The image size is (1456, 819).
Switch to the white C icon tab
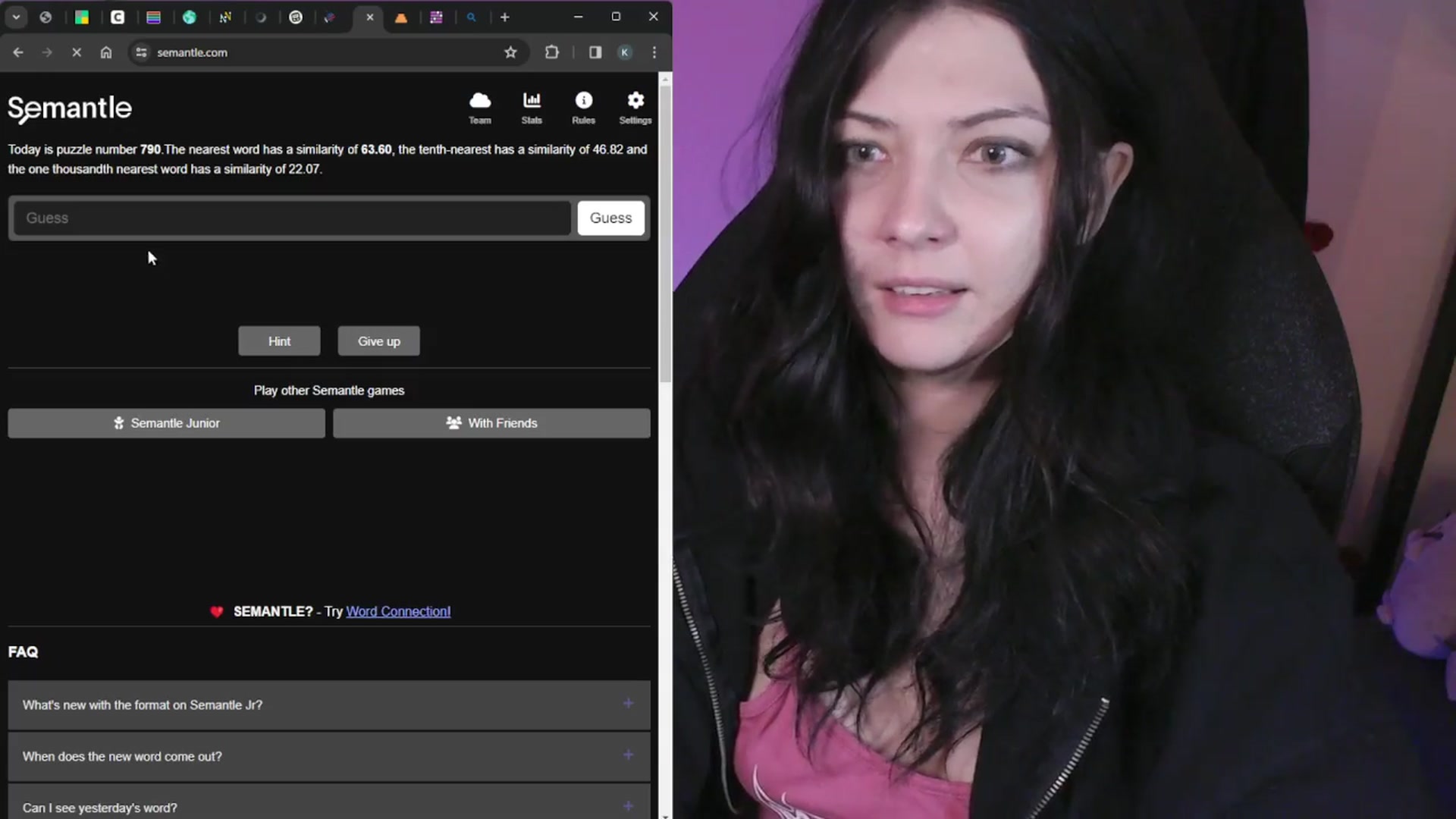click(118, 17)
